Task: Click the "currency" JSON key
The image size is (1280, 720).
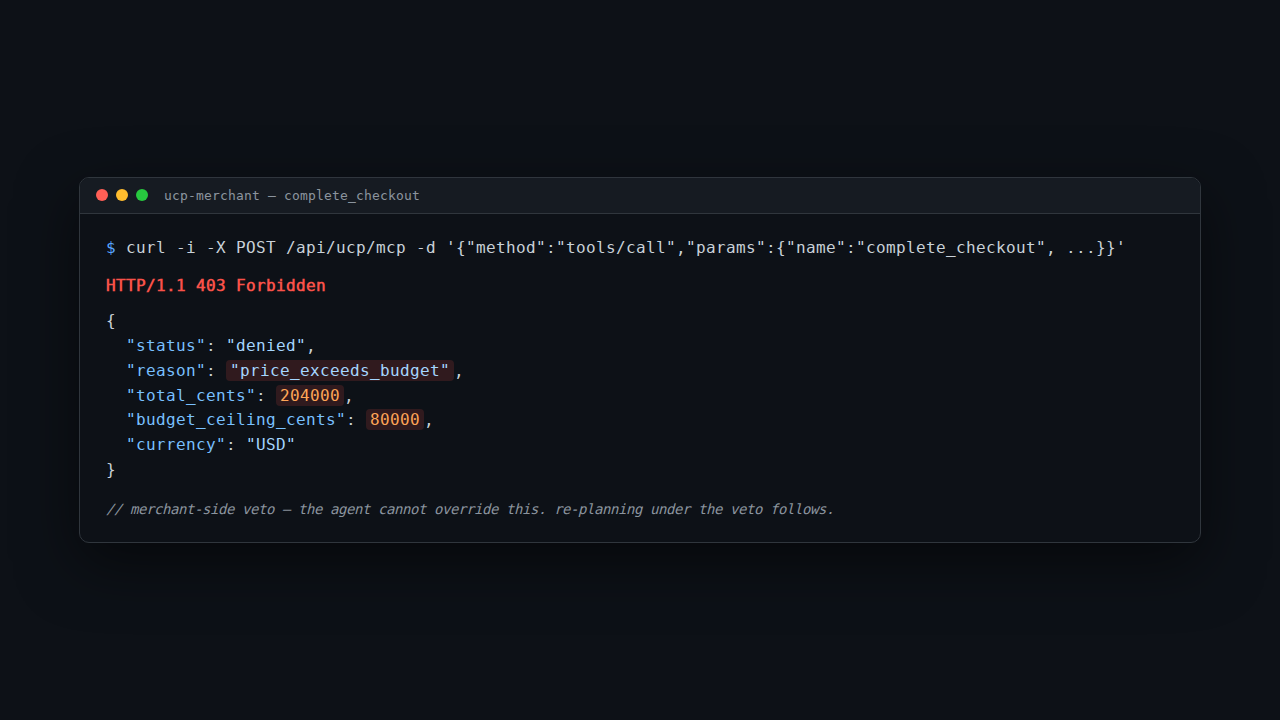Action: [x=176, y=445]
